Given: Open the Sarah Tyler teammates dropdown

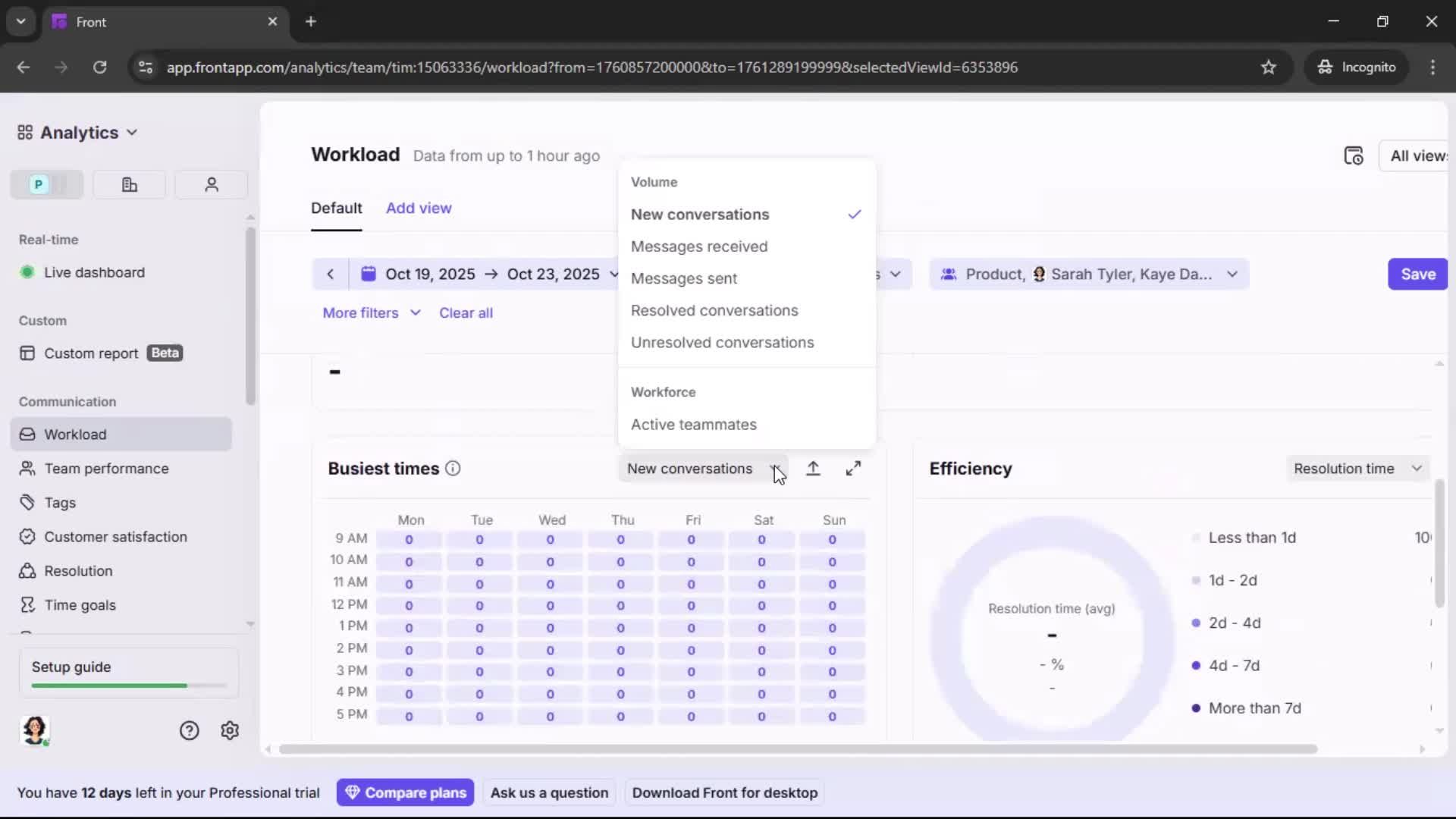Looking at the screenshot, I should click(x=1232, y=274).
